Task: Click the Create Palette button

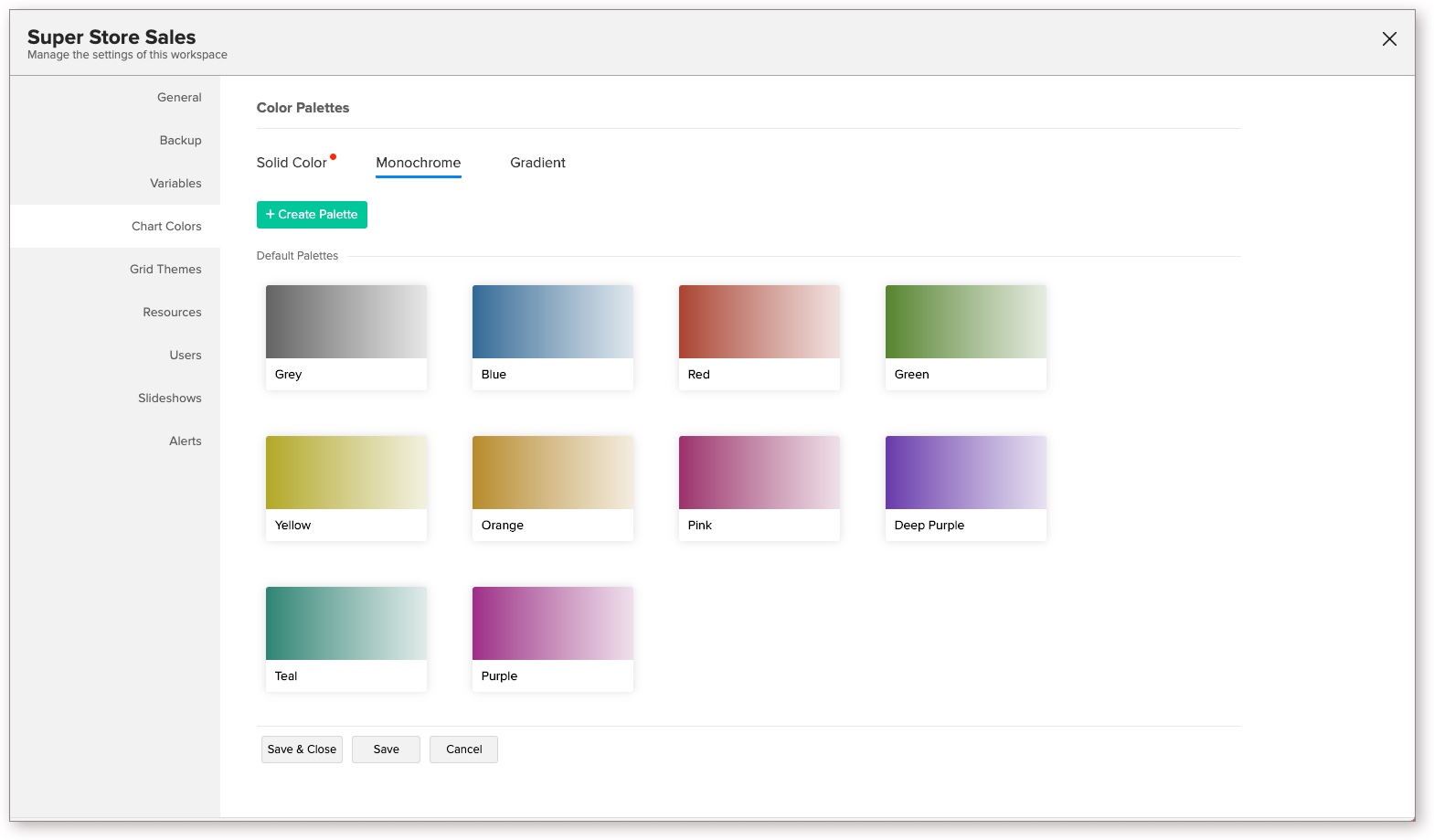Action: [312, 215]
